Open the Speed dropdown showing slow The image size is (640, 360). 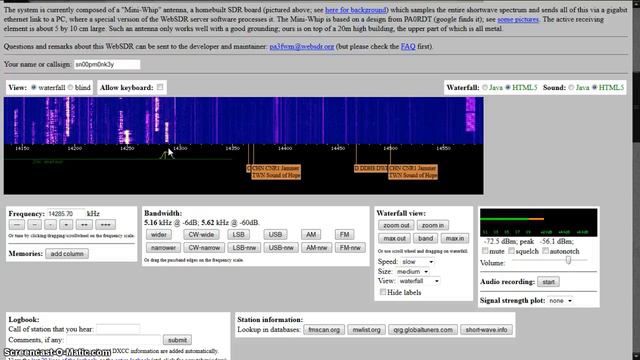coord(417,262)
